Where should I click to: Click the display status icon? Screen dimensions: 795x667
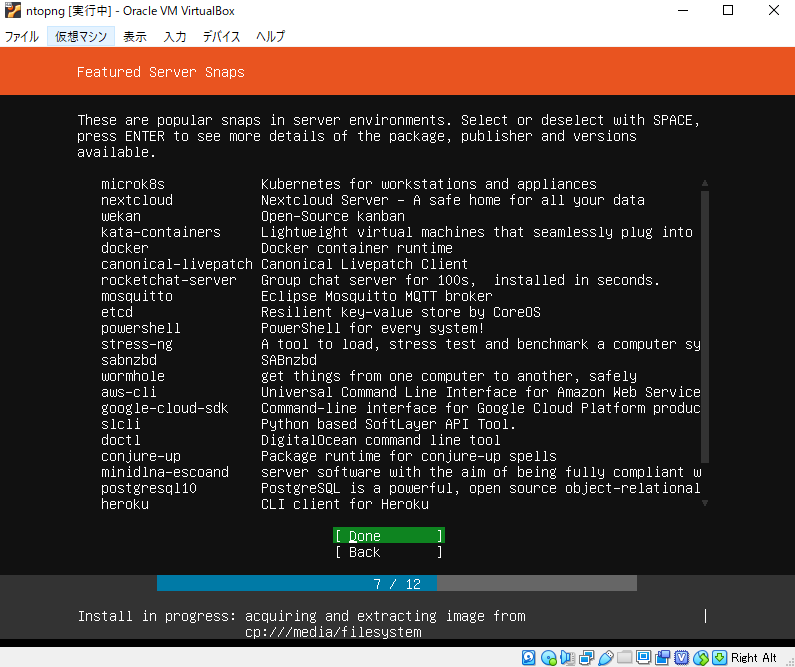643,657
